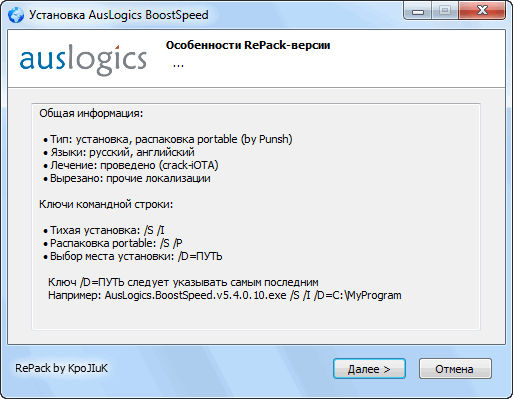This screenshot has height=399, width=513.
Task: Click the example command line with BoostSpeed.v5.4.0.10.exe
Action: click(225, 295)
